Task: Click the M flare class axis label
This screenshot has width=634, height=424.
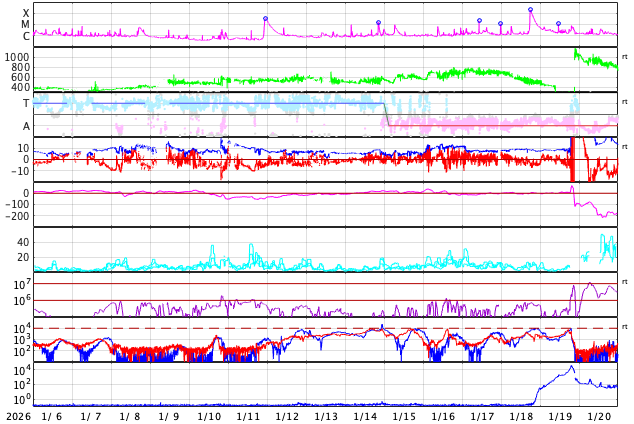Action: tap(26, 25)
